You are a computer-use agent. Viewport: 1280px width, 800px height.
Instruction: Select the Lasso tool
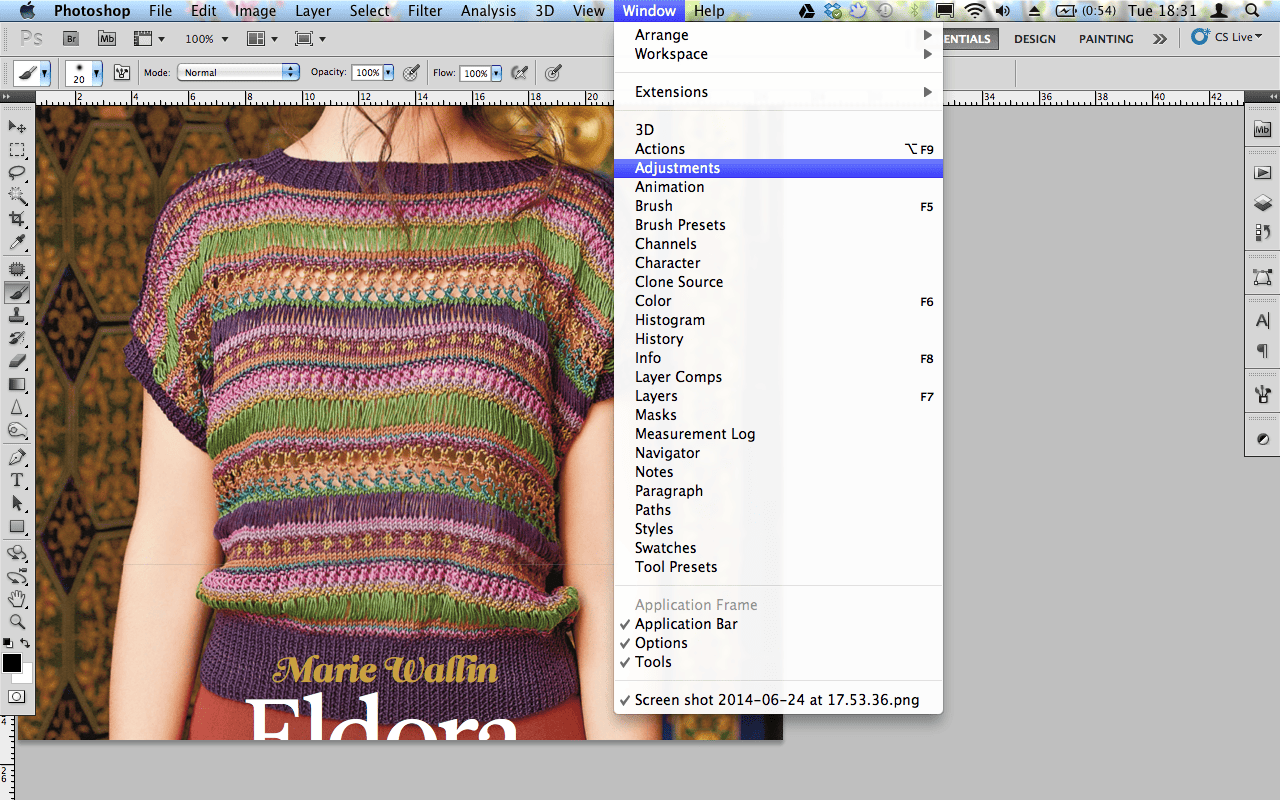[17, 173]
